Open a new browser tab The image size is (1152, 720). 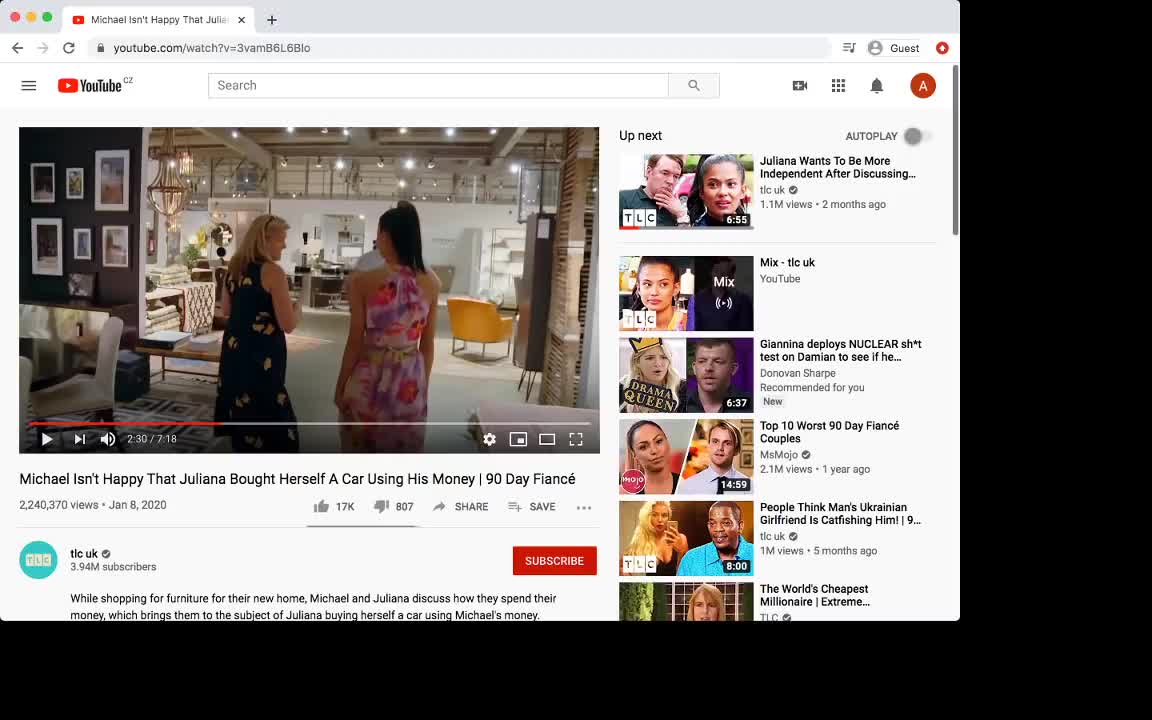tap(272, 20)
